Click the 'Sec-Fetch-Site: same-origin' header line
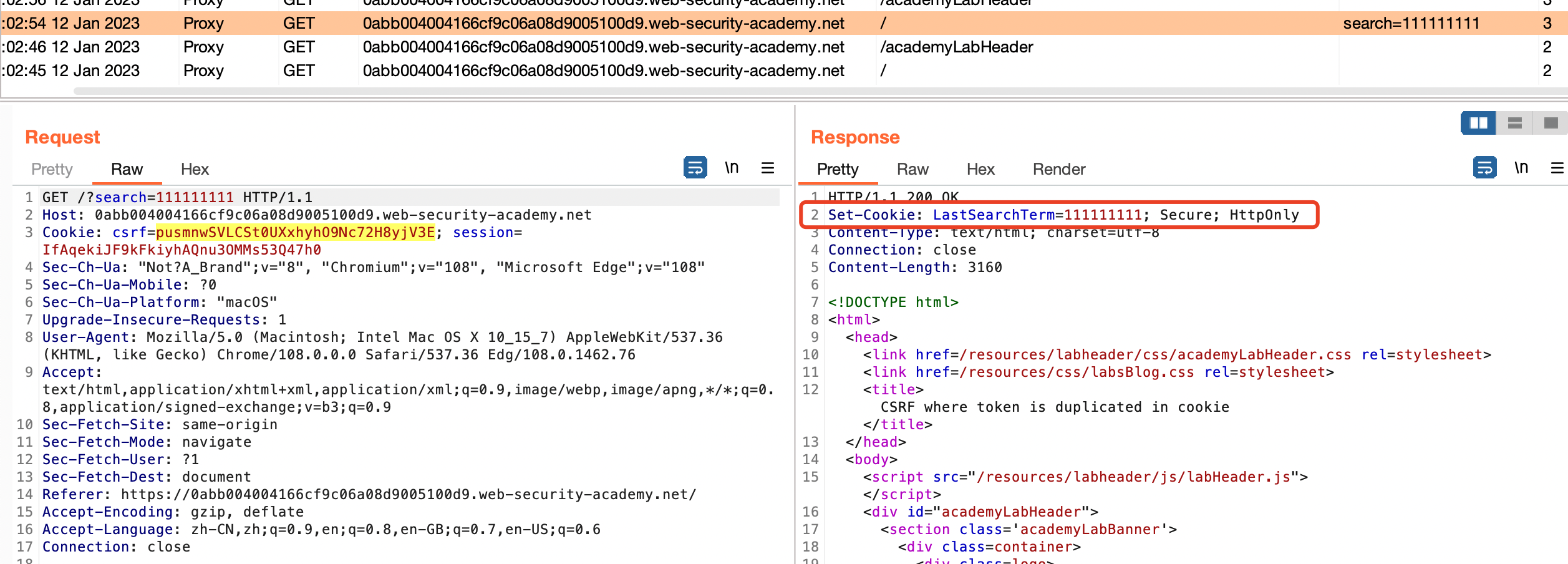 pos(160,424)
